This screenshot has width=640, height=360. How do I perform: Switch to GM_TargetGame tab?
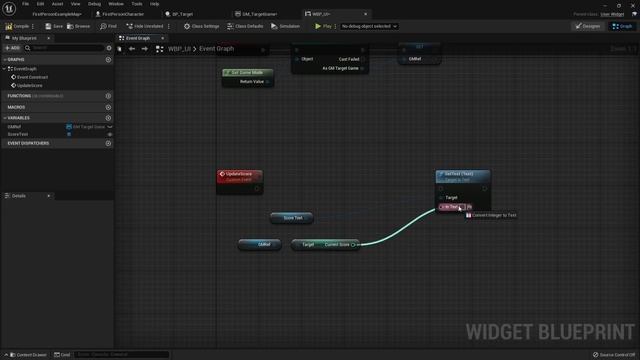(257, 14)
